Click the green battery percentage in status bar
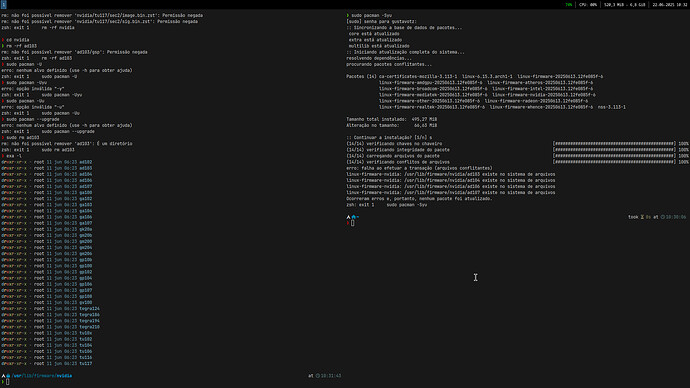The height and width of the screenshot is (388, 690). (569, 5)
